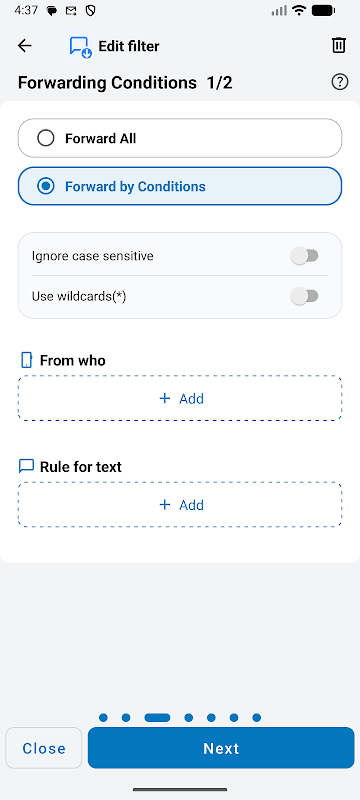Go to Next step

[x=221, y=748]
